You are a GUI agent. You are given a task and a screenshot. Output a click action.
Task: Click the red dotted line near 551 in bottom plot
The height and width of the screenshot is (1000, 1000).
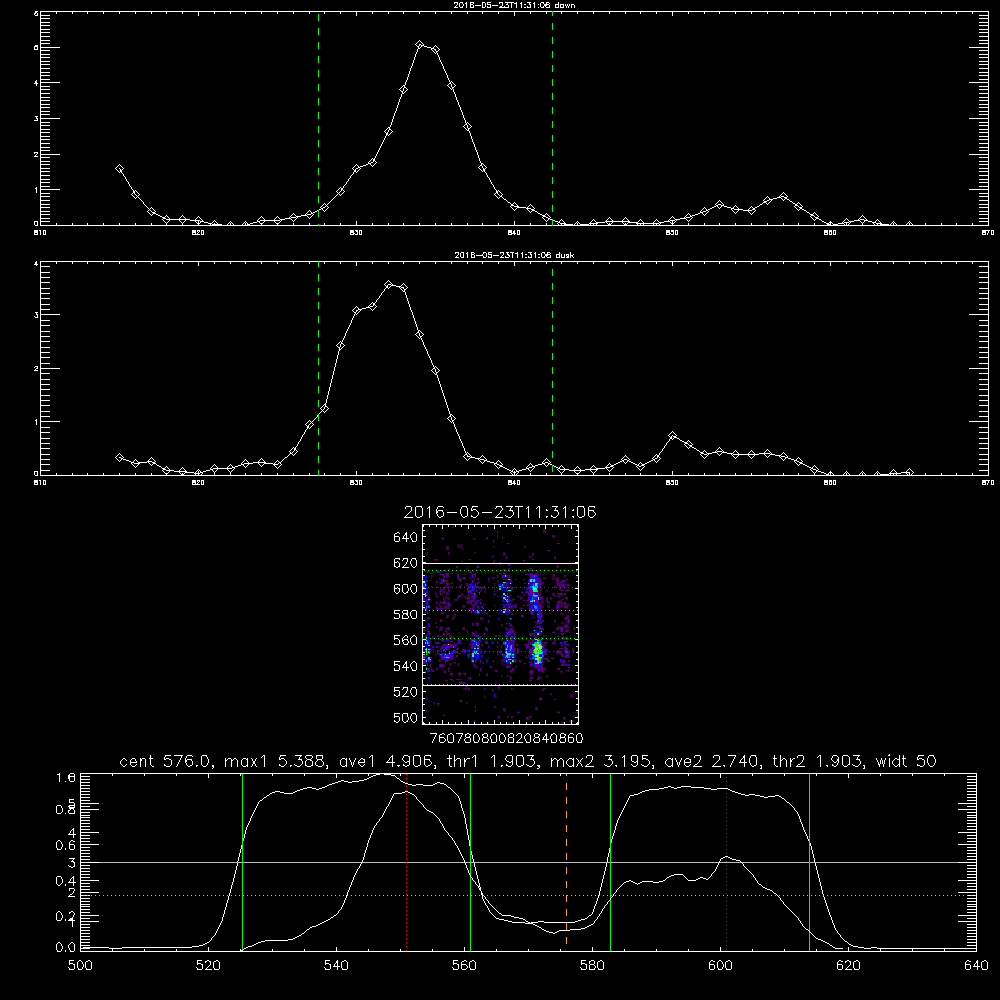[x=406, y=861]
